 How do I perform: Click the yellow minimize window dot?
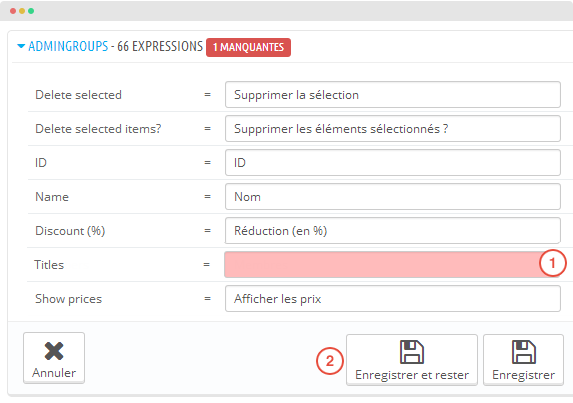pyautogui.click(x=22, y=11)
